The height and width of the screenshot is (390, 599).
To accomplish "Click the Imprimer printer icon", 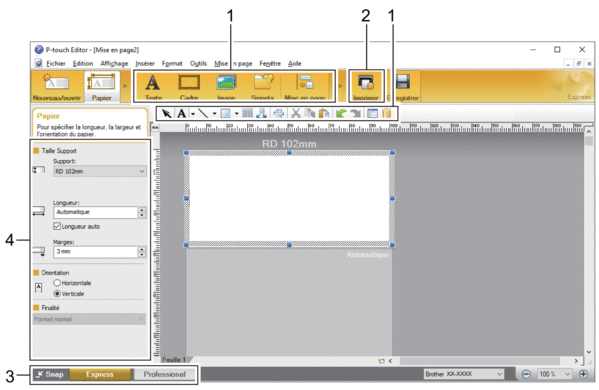I will click(366, 86).
